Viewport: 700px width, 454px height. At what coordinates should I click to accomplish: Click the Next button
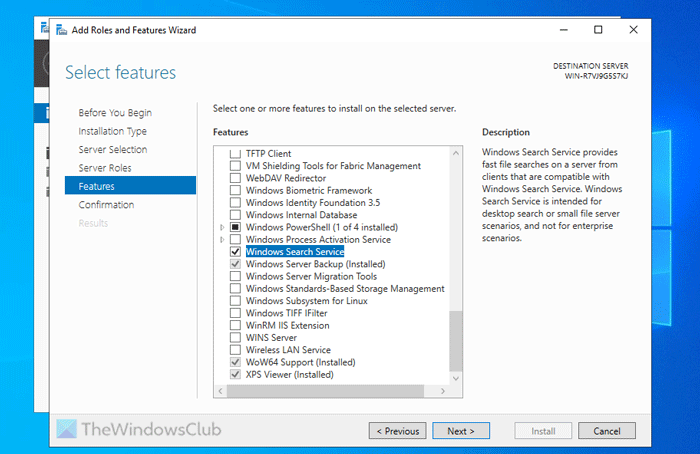pyautogui.click(x=461, y=431)
